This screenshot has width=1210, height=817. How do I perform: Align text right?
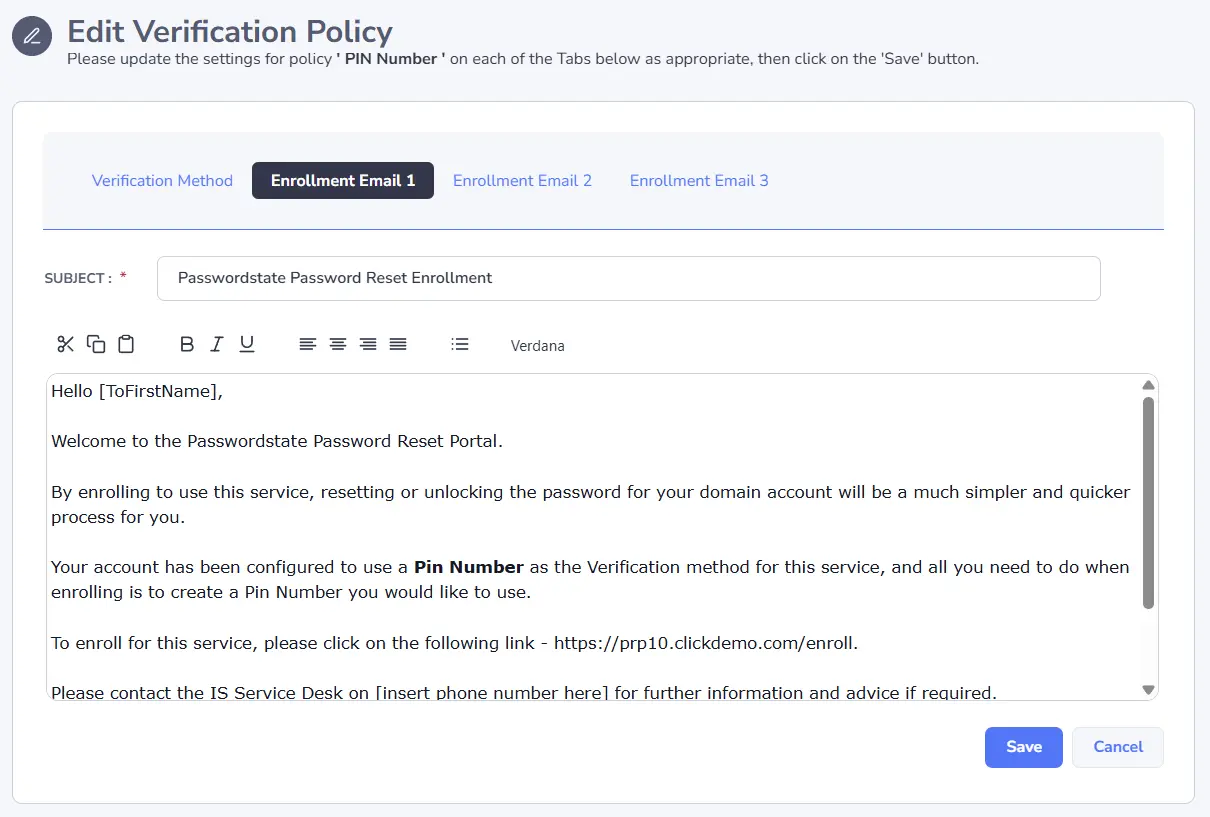coord(368,344)
